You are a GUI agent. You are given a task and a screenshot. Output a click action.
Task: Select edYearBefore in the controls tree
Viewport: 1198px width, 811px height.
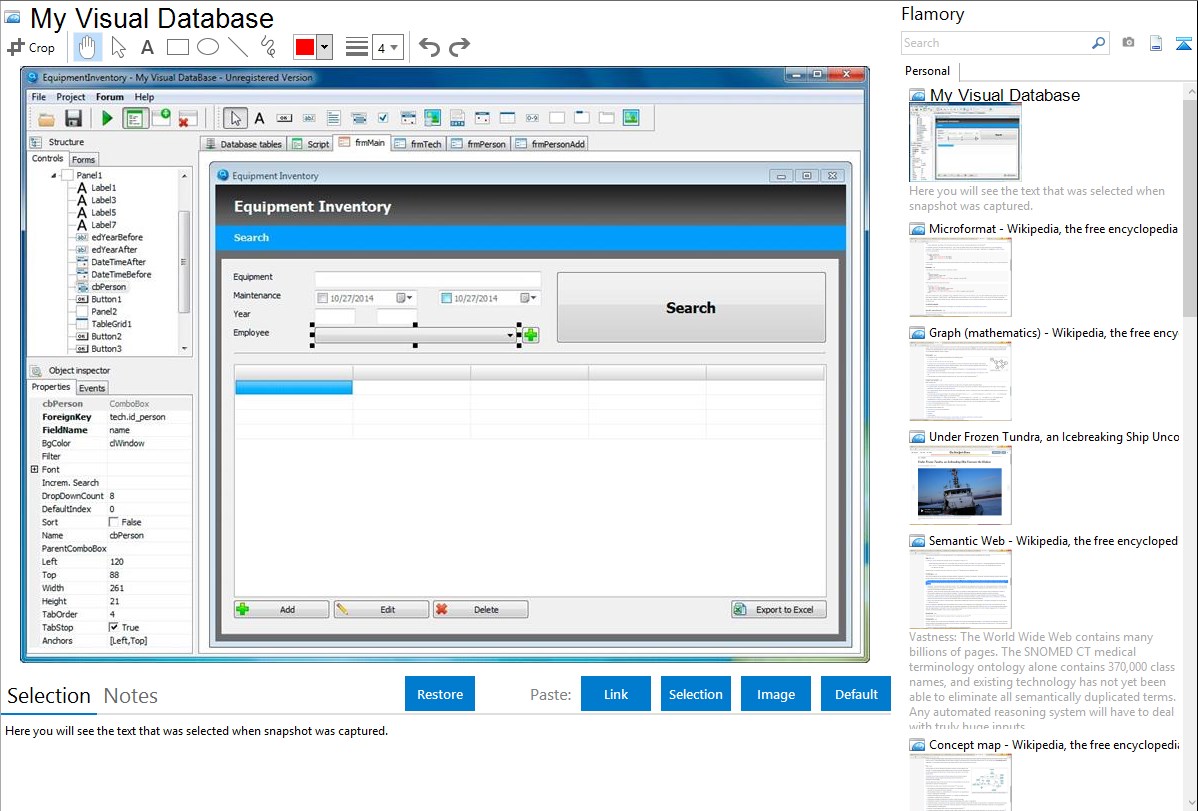coord(117,237)
